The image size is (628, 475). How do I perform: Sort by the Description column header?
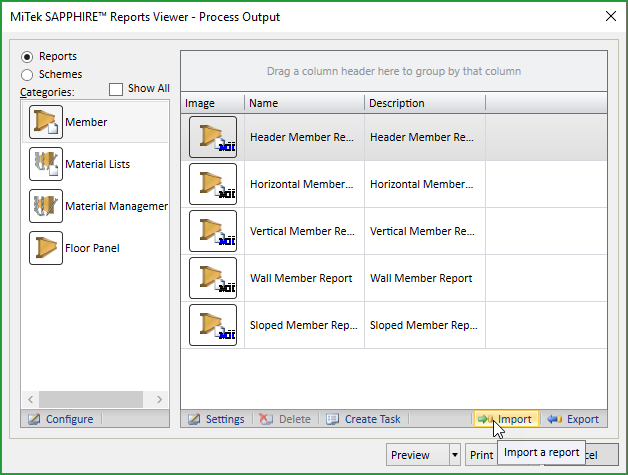[425, 103]
